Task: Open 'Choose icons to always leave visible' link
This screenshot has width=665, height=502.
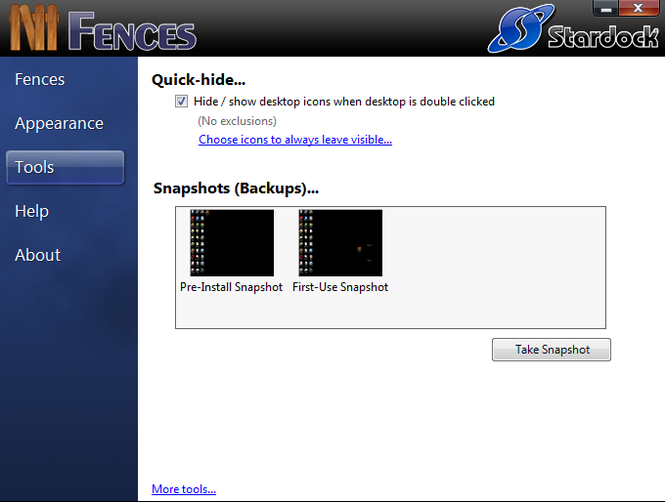Action: click(295, 139)
